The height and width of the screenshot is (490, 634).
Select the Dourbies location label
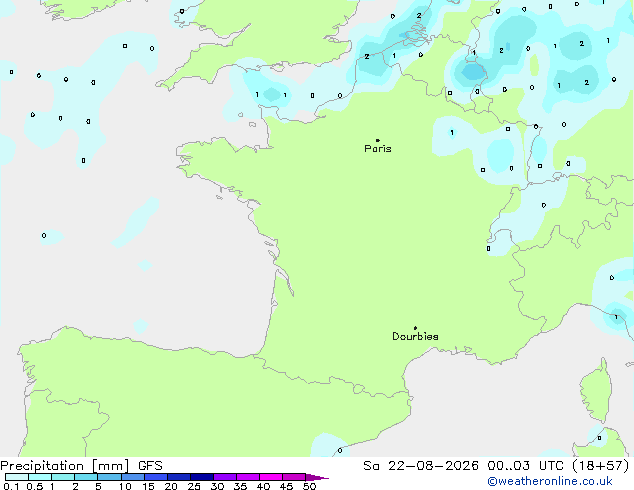tap(415, 336)
